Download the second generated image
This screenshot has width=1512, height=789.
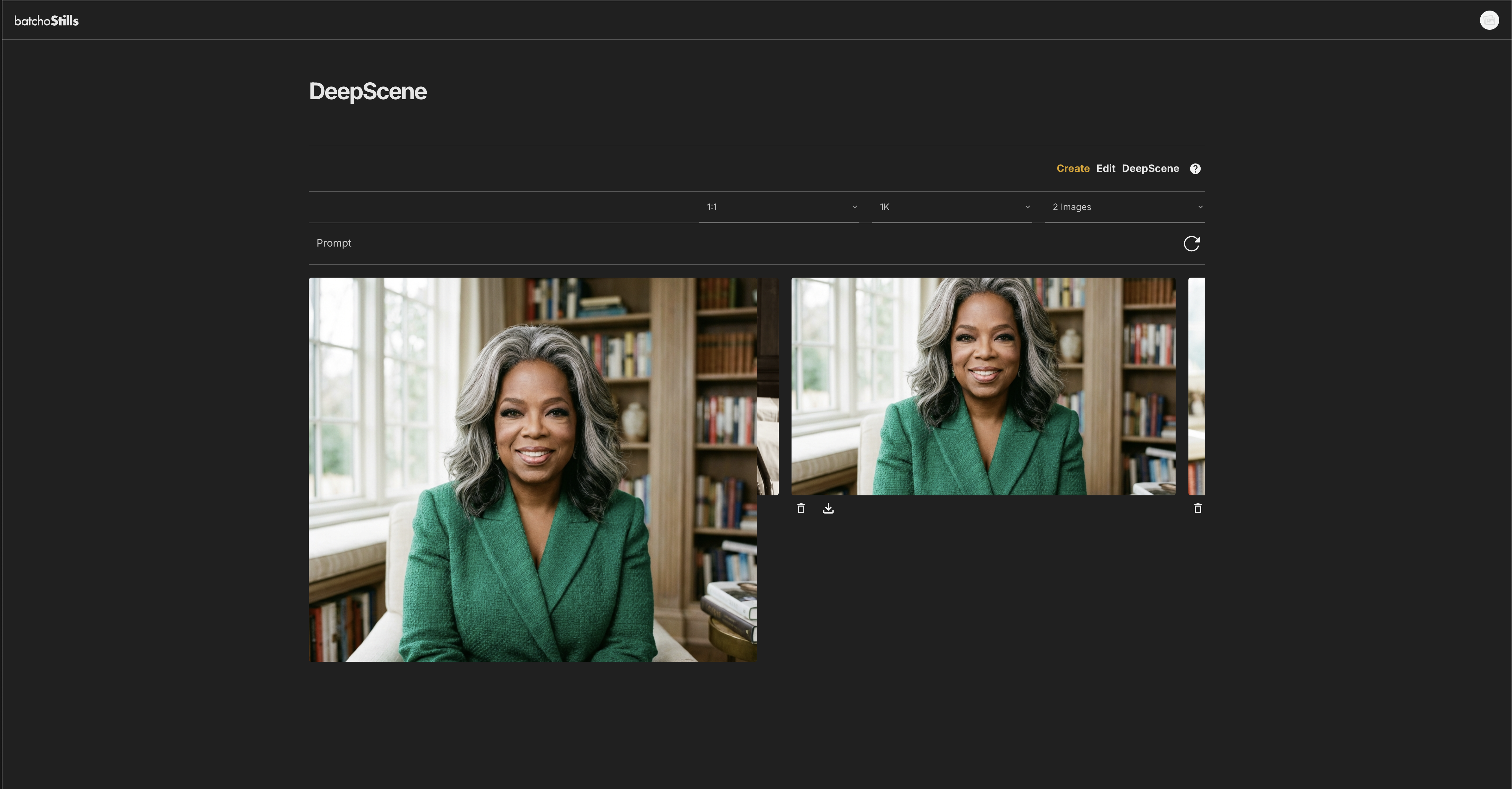tap(828, 508)
